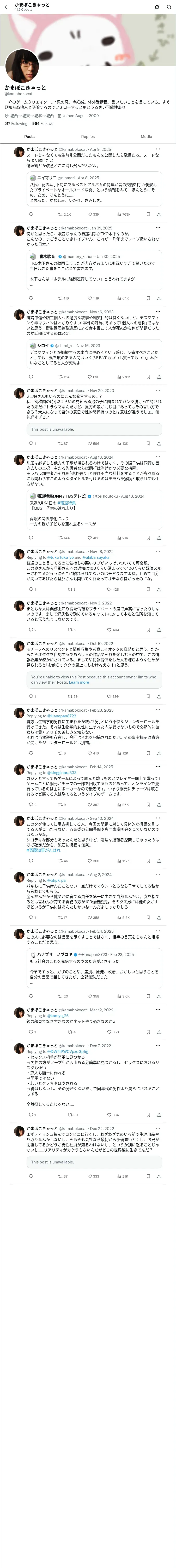Image resolution: width=176 pixels, height=1568 pixels.
Task: Share the Nov 16, 2023 post
Action: tap(159, 377)
